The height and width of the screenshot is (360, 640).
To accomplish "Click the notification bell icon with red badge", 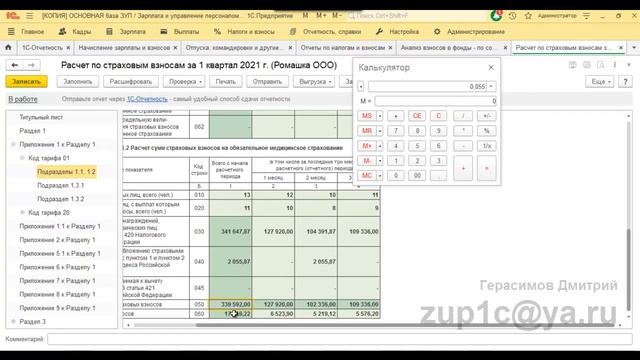I will point(496,16).
